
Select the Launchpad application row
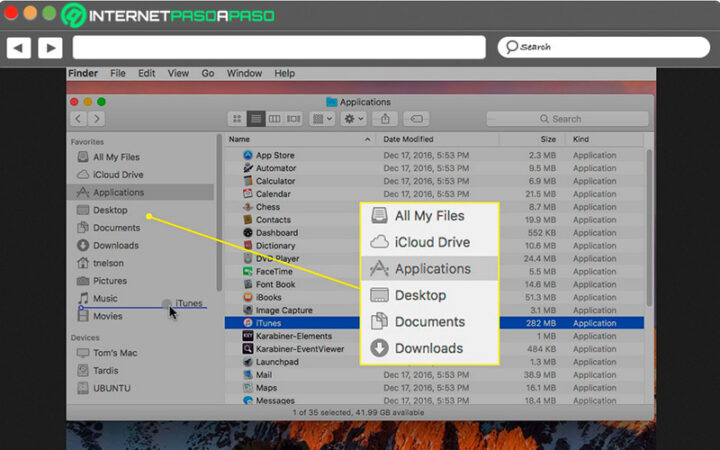click(434, 362)
